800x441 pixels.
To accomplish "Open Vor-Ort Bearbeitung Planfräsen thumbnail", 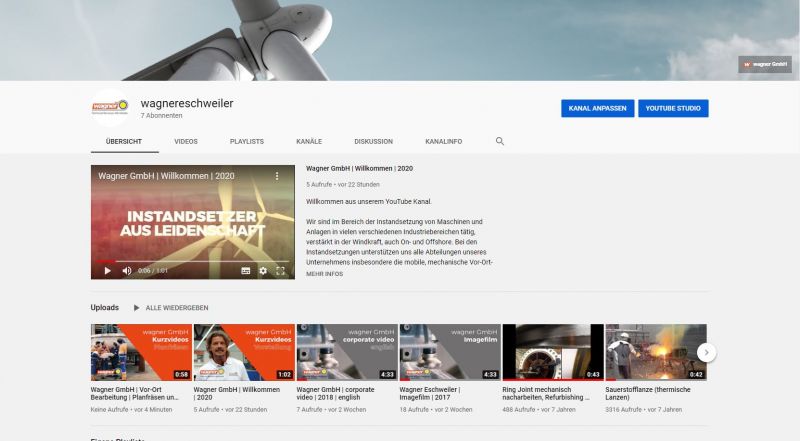I will (141, 352).
